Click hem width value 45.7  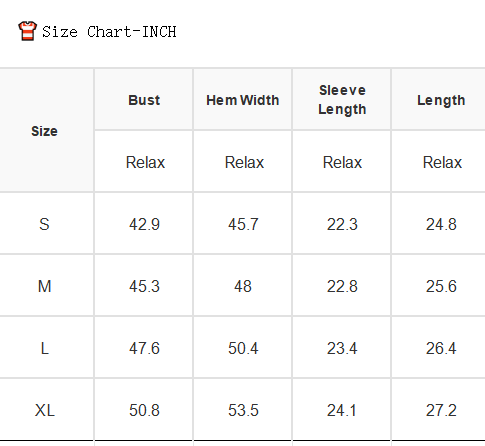click(x=243, y=224)
